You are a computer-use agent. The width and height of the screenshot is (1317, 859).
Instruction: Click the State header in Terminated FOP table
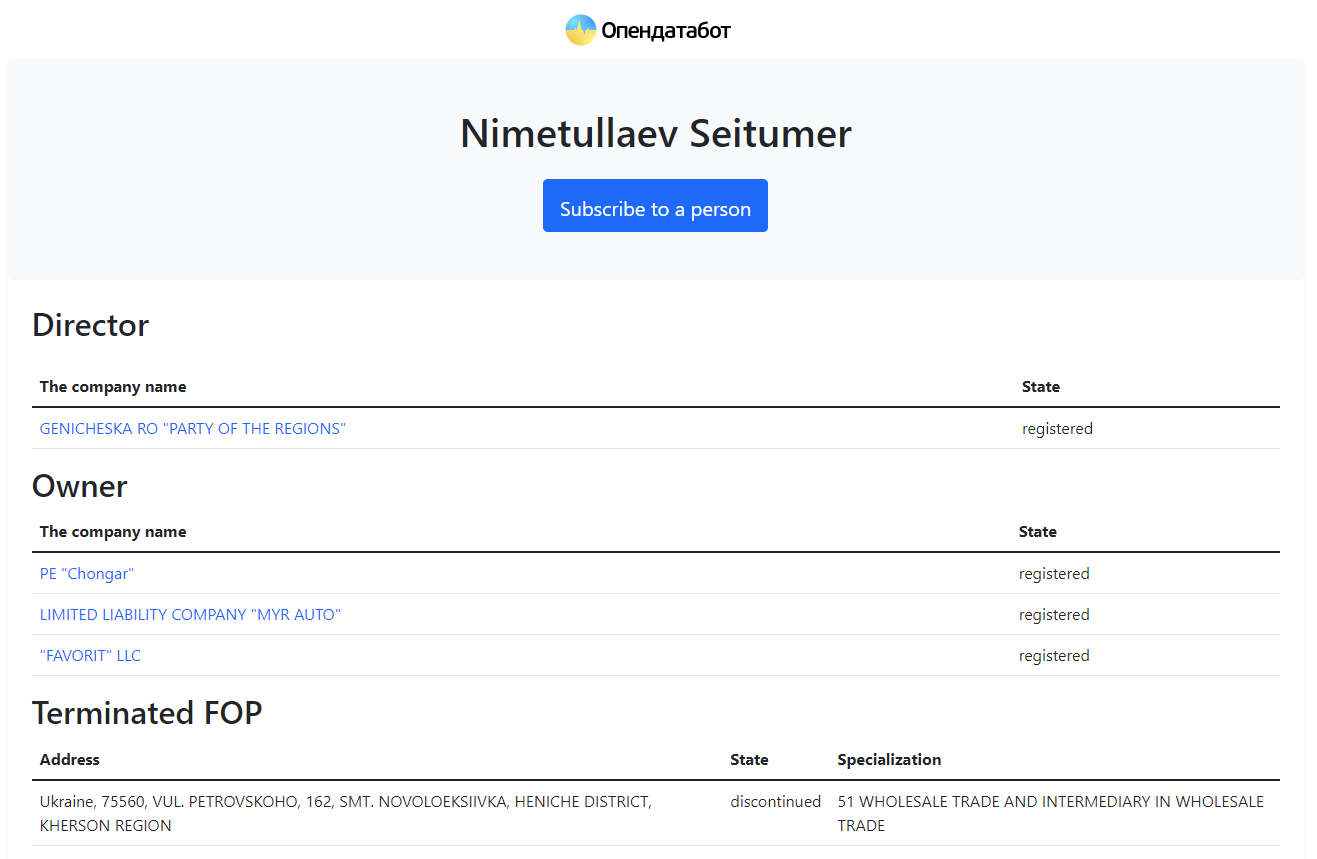coord(749,760)
